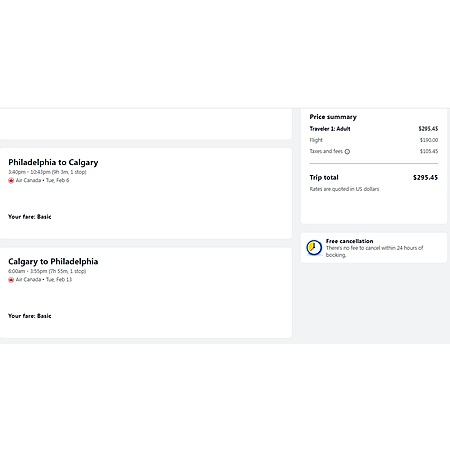Click the Taxes and fees amount $105.45
The width and height of the screenshot is (450, 450).
pyautogui.click(x=429, y=151)
